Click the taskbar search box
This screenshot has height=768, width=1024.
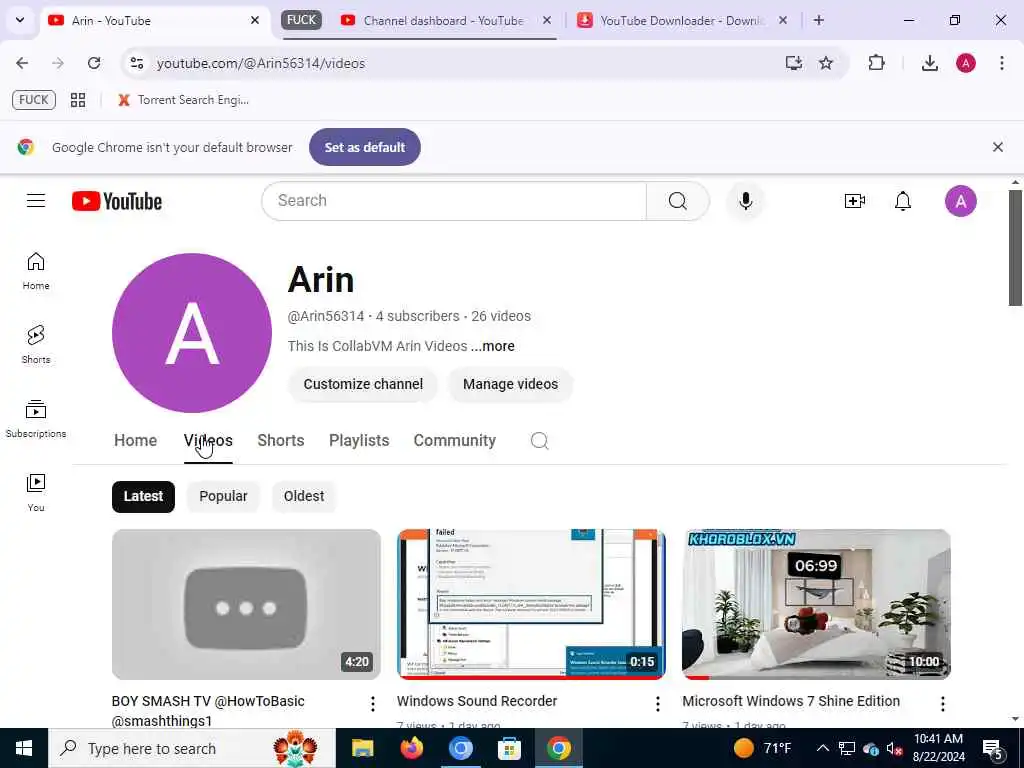click(x=192, y=748)
